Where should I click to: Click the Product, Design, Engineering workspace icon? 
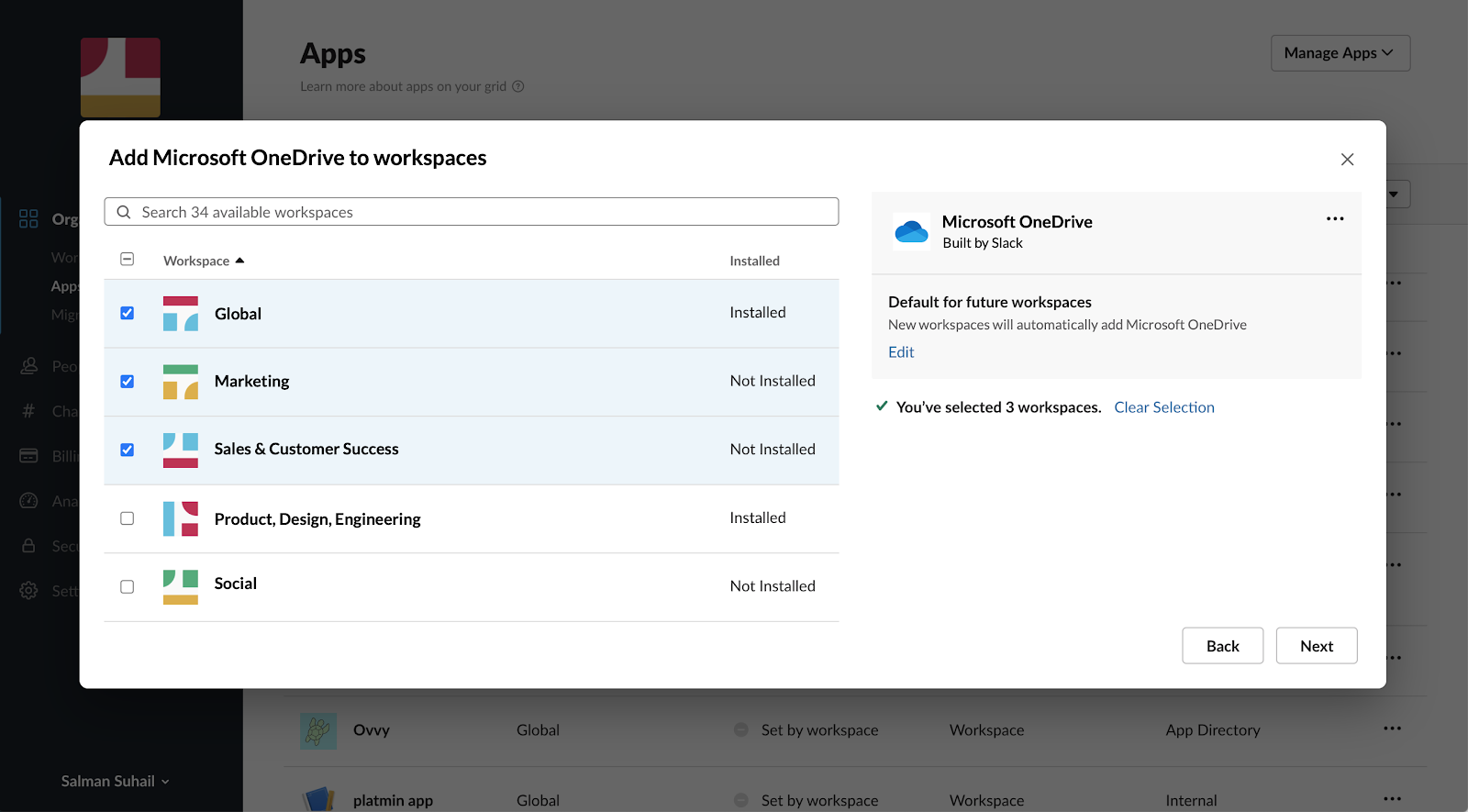[181, 518]
